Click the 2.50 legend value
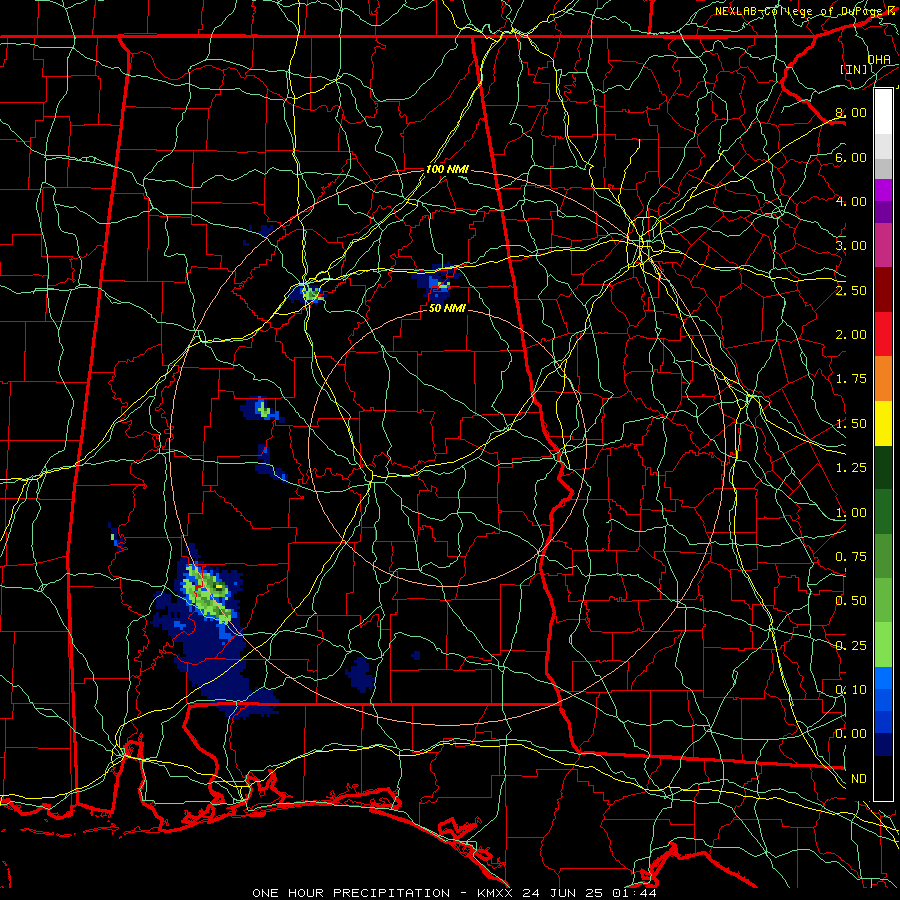The width and height of the screenshot is (900, 900). [x=851, y=290]
